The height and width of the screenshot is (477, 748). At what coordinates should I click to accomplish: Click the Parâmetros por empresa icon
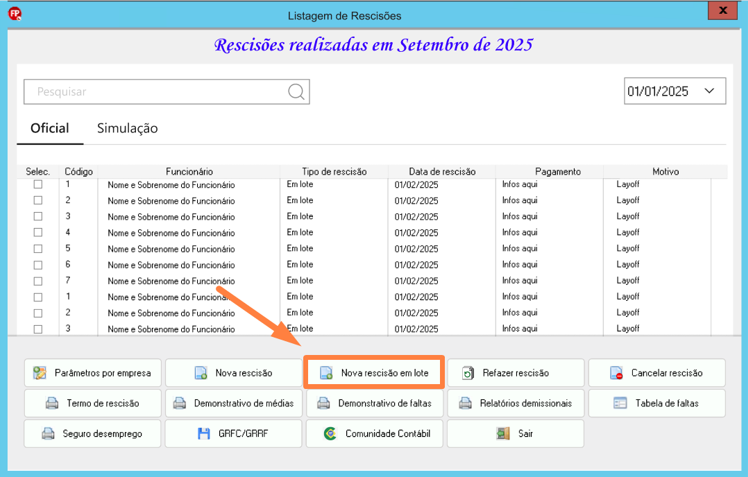click(40, 373)
